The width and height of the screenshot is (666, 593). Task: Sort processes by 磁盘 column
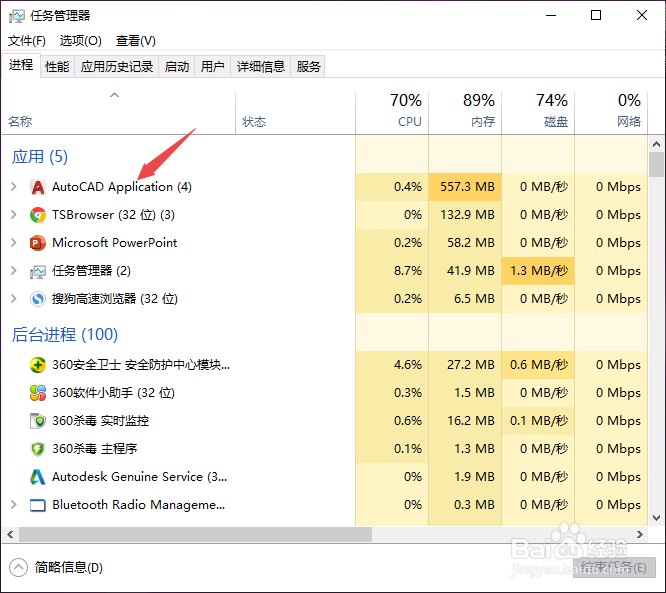(538, 113)
